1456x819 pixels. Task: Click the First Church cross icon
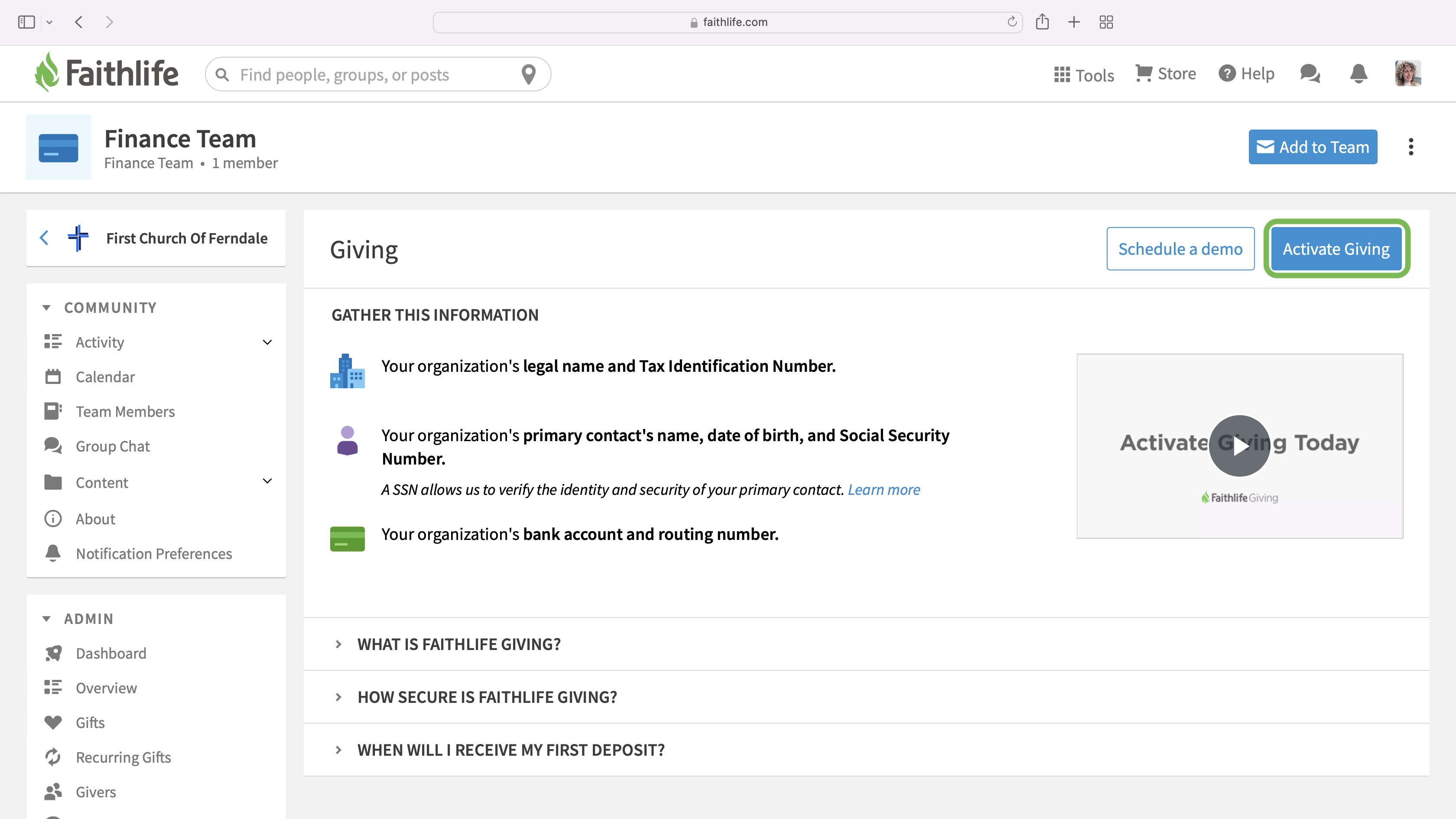(78, 238)
